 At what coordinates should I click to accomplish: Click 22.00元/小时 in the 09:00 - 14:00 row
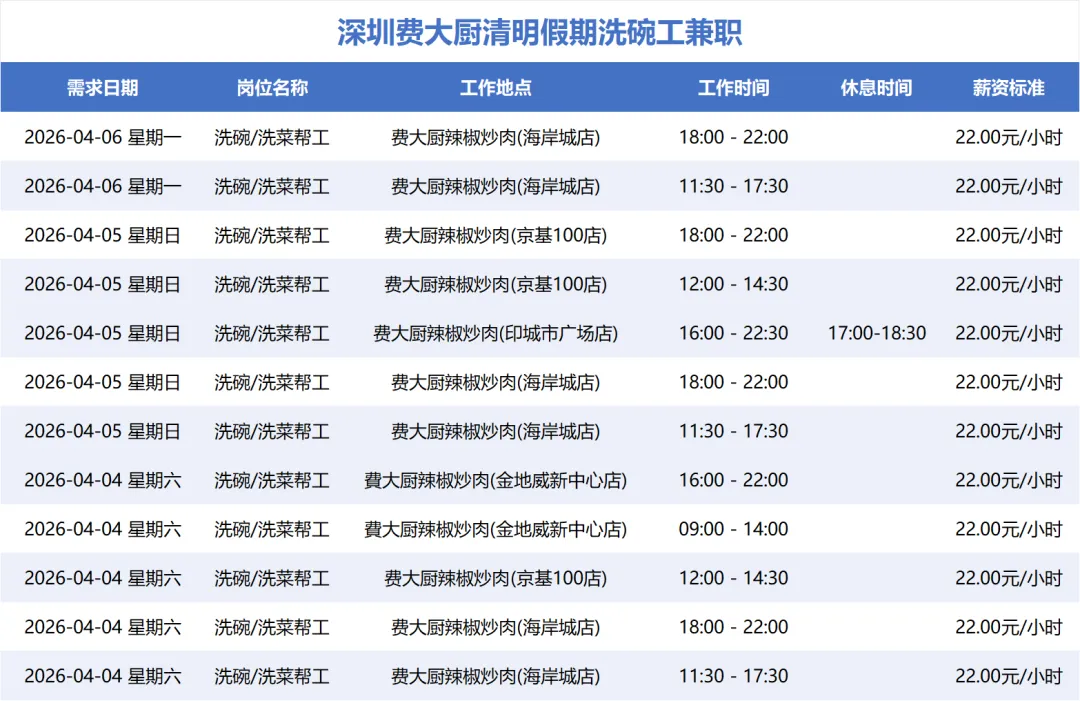1008,529
